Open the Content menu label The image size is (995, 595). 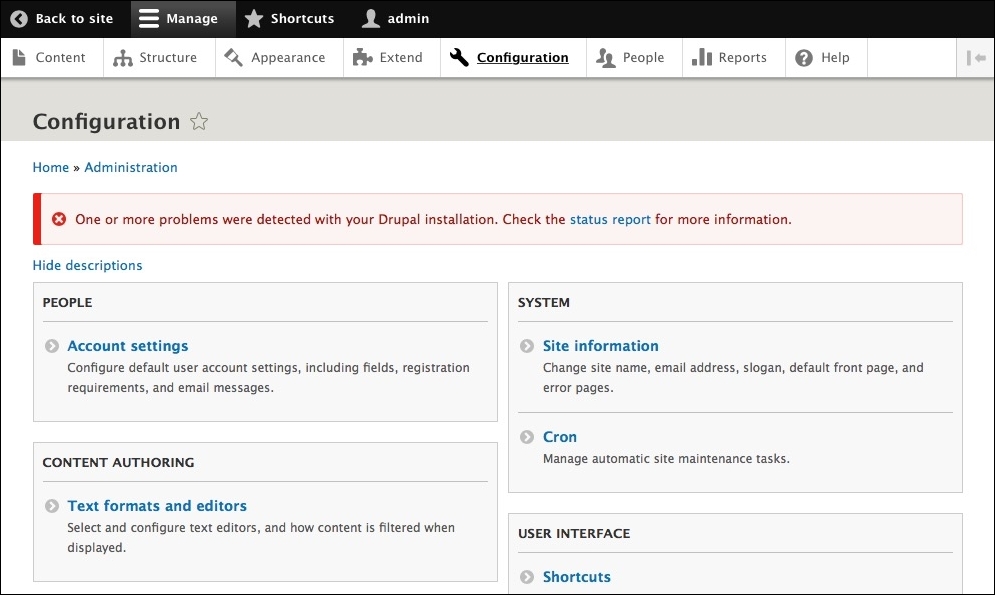(60, 57)
